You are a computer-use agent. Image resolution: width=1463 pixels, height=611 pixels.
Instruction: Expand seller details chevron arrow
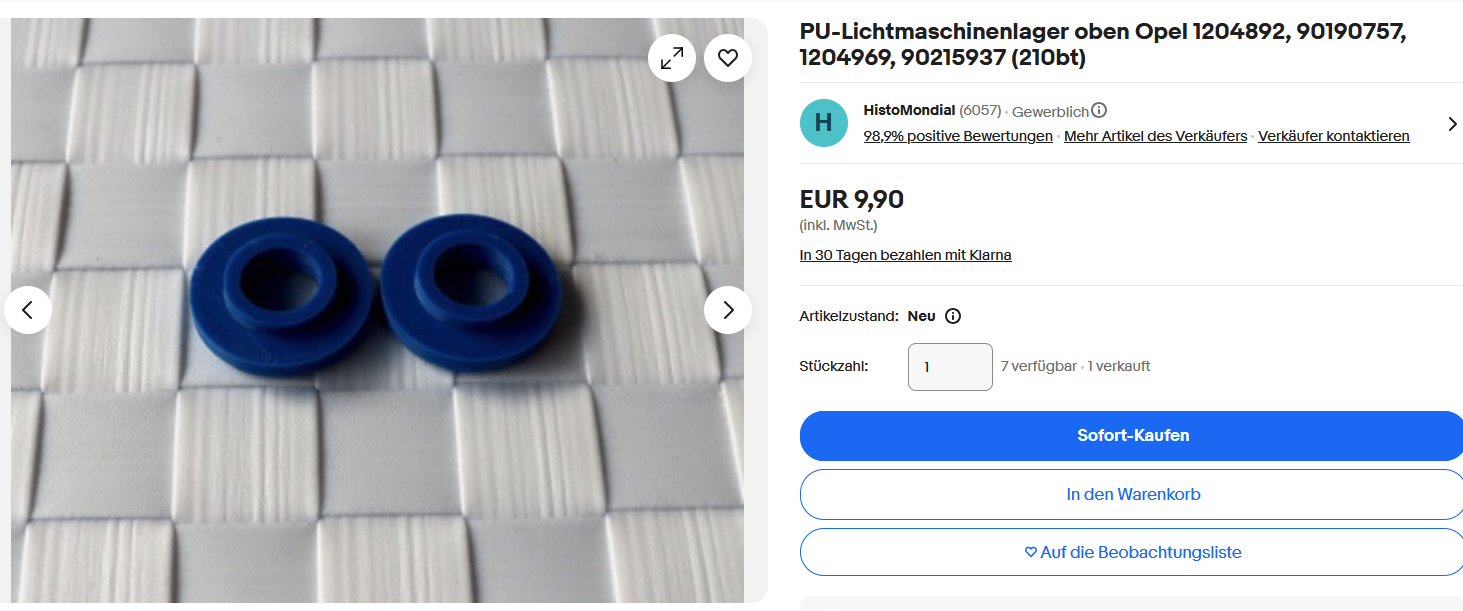click(x=1452, y=124)
